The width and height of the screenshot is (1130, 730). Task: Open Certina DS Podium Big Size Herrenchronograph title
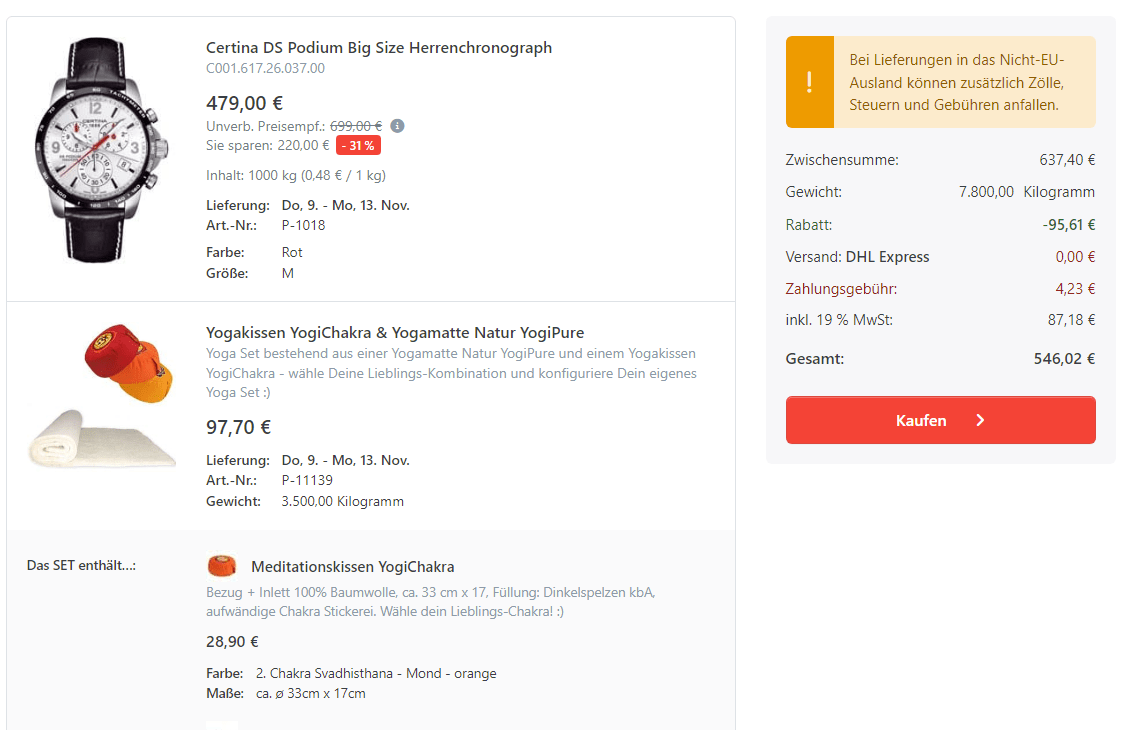378,48
